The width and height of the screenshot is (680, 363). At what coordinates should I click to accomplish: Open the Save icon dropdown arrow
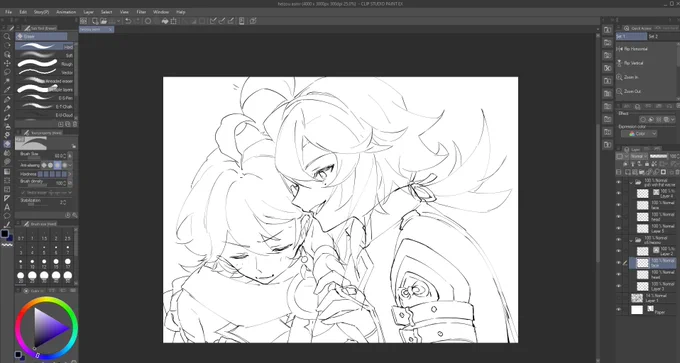[x=119, y=21]
